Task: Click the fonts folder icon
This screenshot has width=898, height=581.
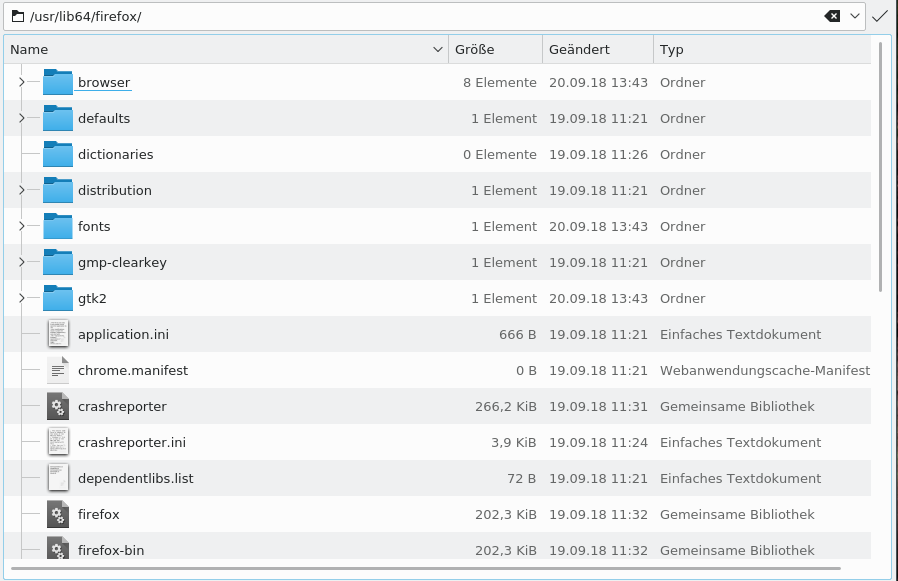Action: pos(58,226)
